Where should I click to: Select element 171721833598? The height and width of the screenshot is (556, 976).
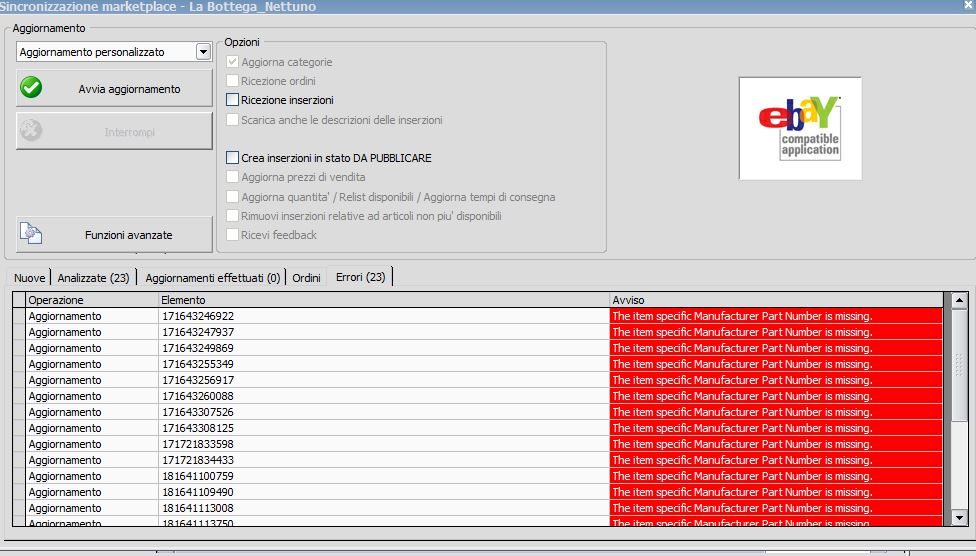(384, 444)
